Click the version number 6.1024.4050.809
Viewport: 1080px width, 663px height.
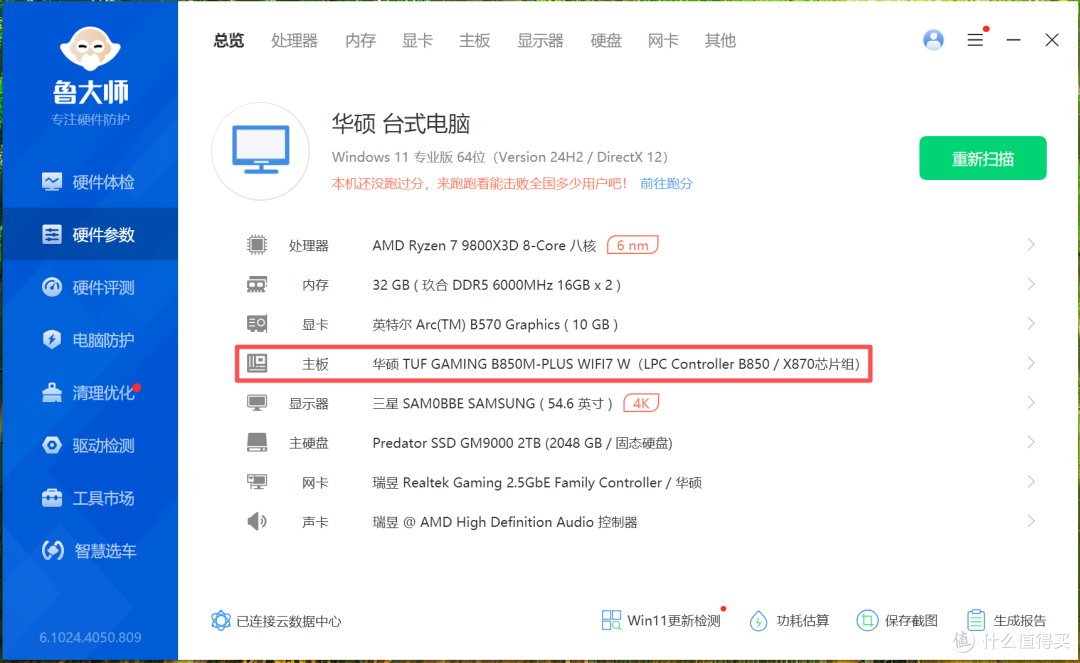coord(90,638)
